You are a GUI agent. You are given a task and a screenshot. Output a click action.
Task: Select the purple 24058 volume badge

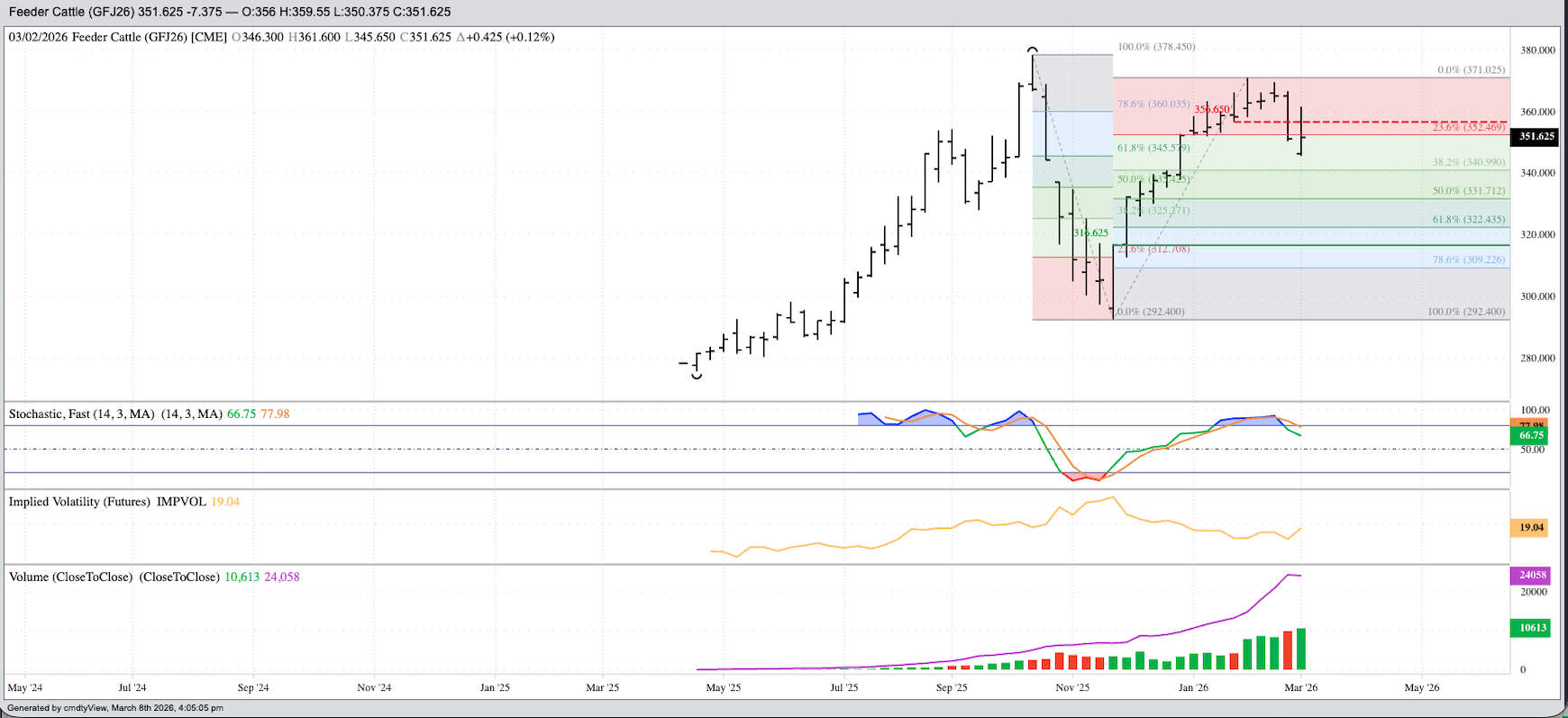[x=1532, y=575]
